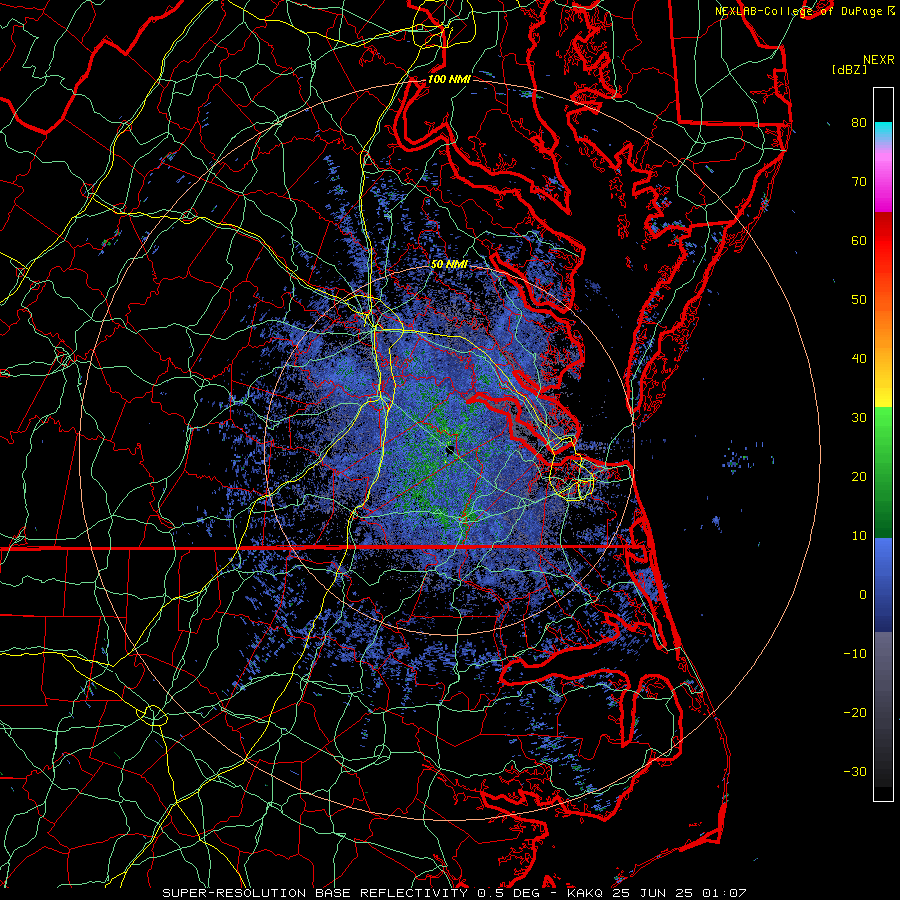Click the black radar site marker at map center

point(451,449)
